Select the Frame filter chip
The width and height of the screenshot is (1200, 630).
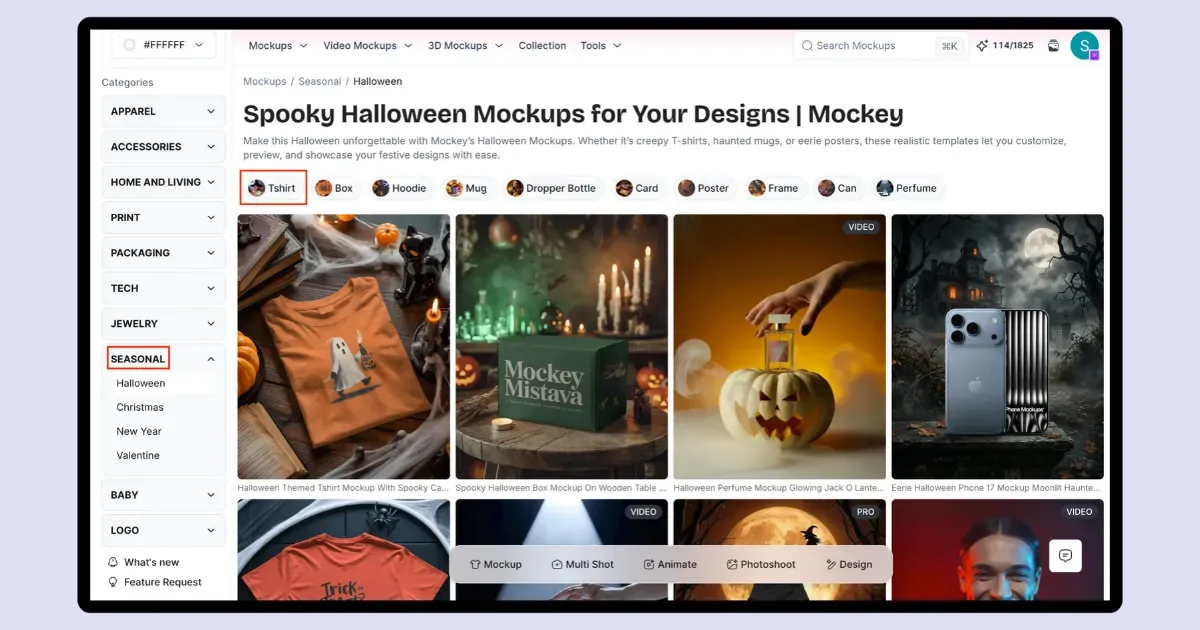click(773, 188)
